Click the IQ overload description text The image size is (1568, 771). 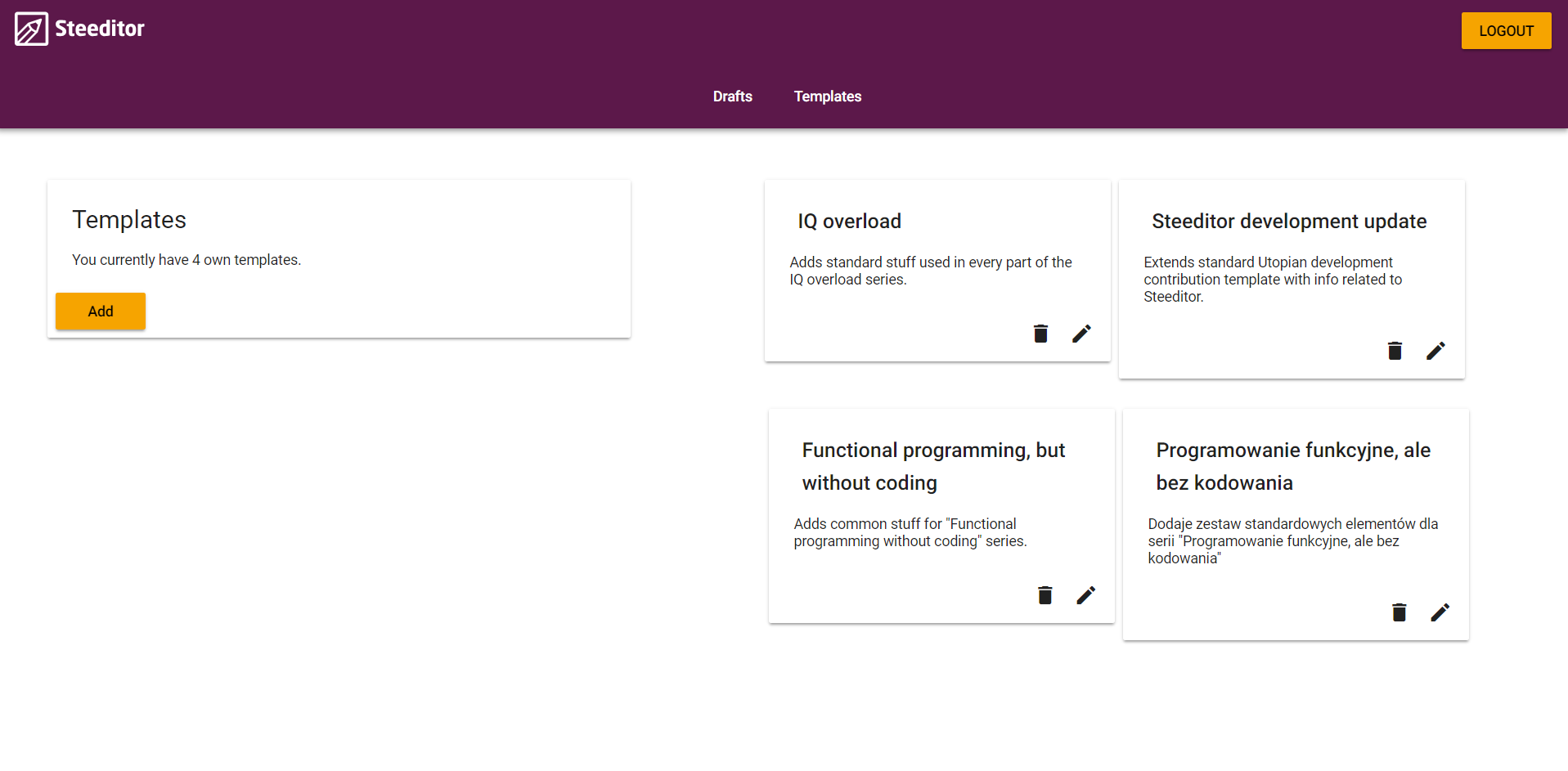pos(931,271)
